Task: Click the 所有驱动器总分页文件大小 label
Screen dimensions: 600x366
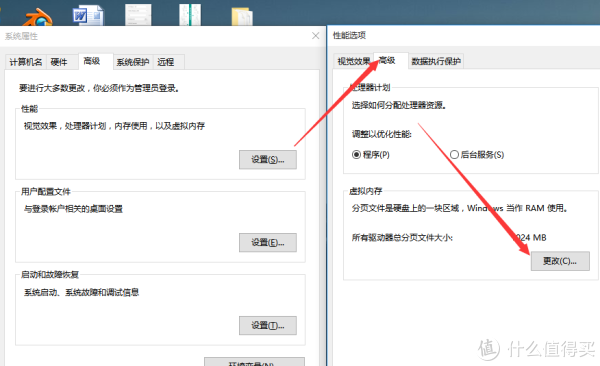Action: pos(402,238)
